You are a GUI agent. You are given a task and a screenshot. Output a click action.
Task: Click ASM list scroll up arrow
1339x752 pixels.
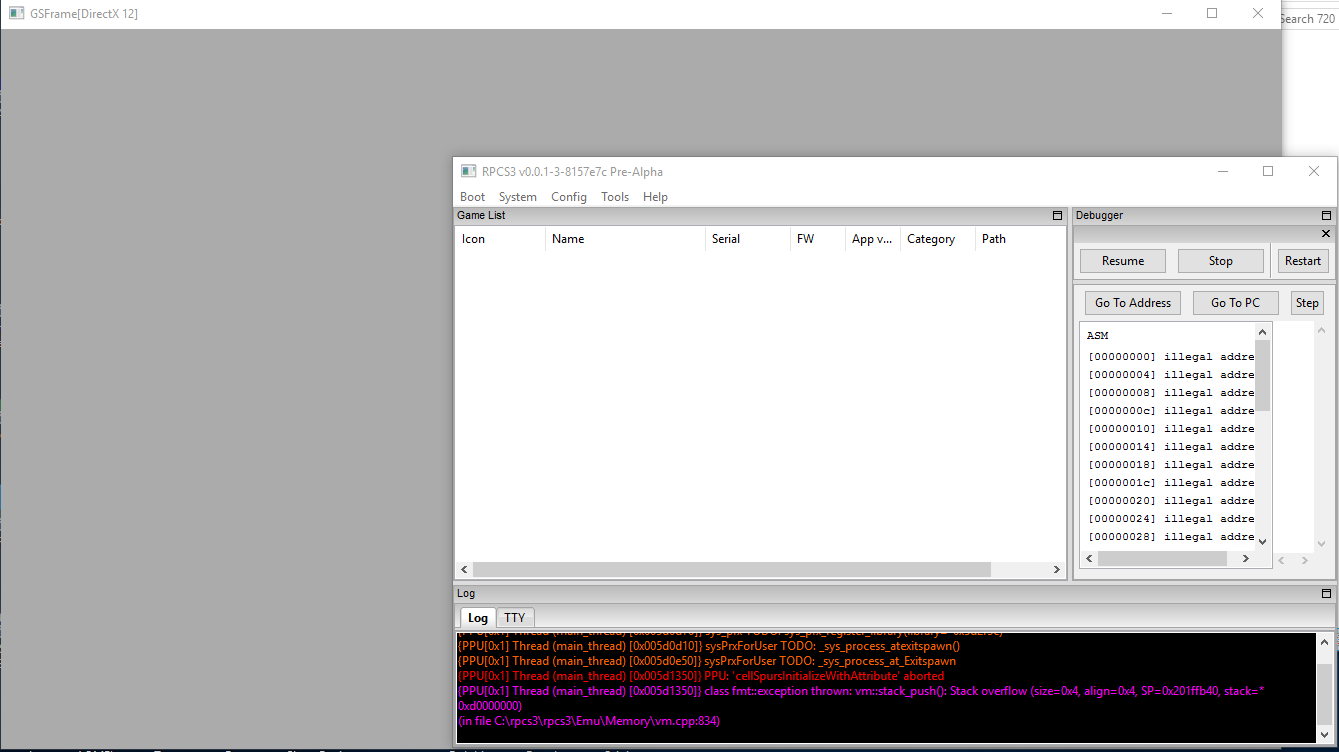click(1263, 332)
